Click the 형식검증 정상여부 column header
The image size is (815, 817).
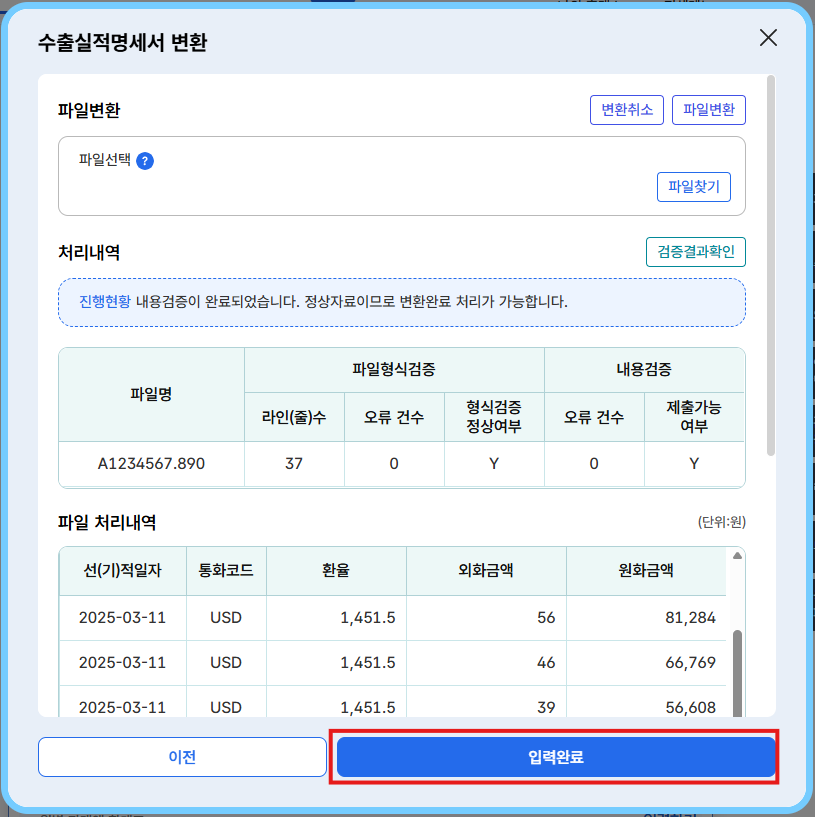click(x=493, y=417)
